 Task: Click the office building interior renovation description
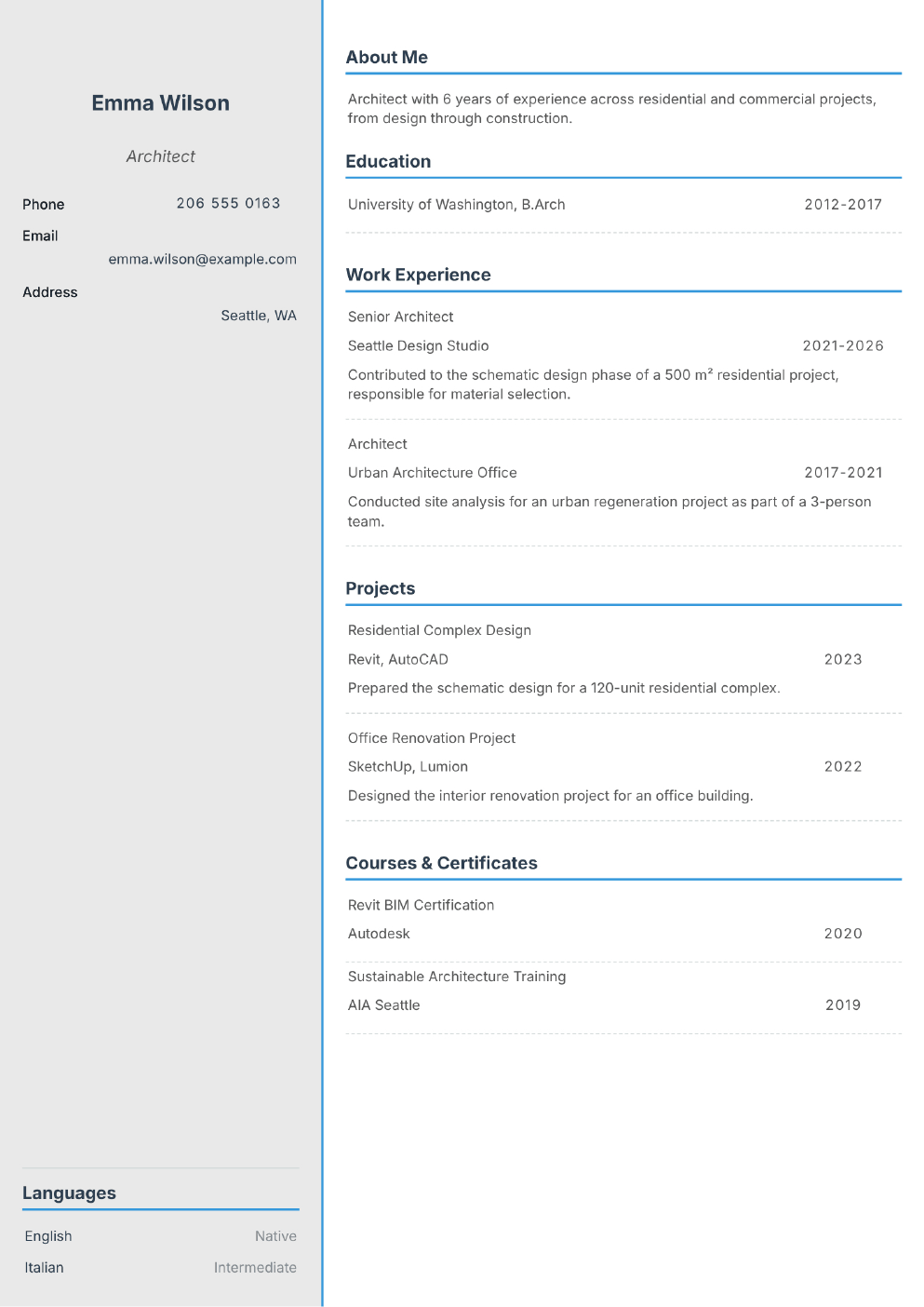click(551, 796)
